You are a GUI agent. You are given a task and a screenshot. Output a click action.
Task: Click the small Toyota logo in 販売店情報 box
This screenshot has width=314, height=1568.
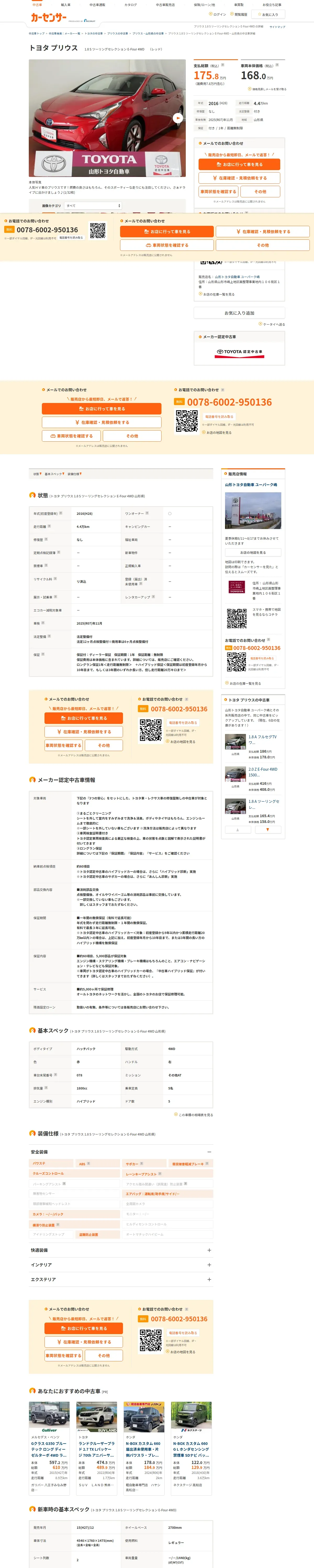click(x=237, y=587)
